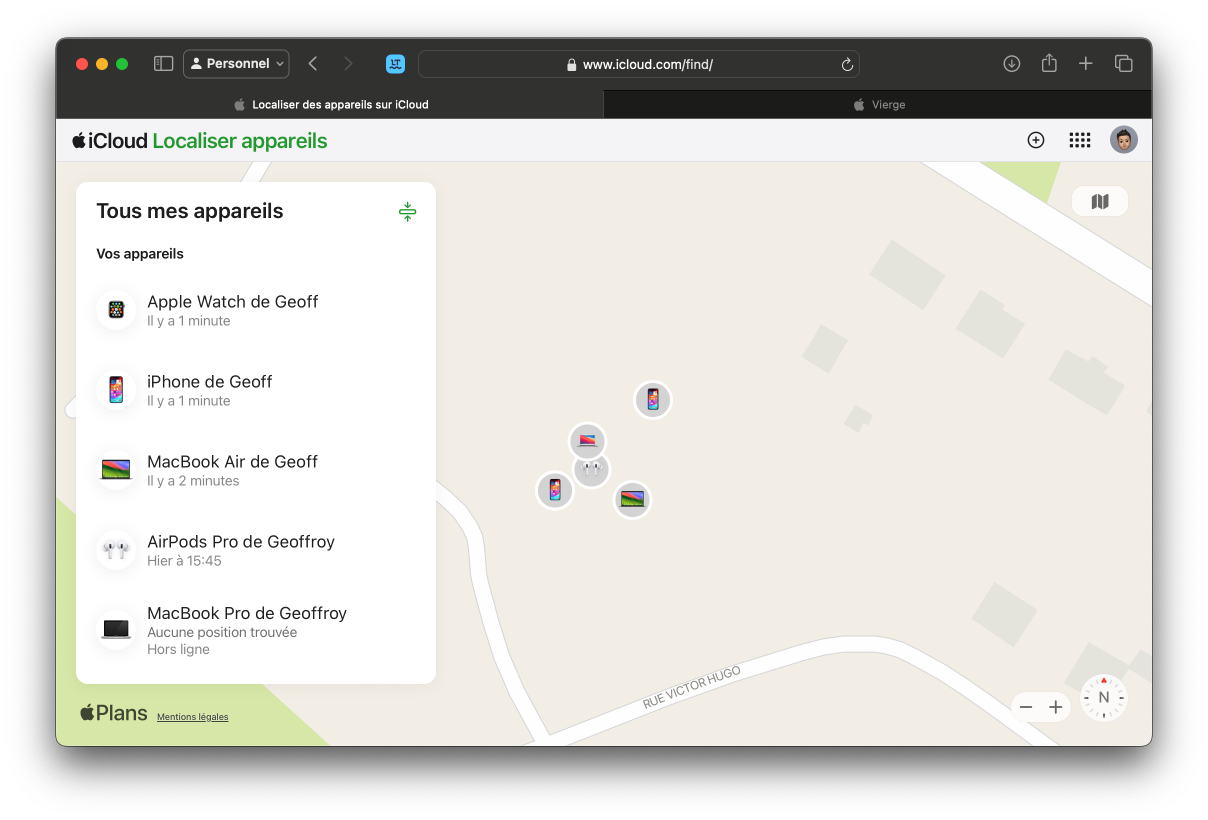Open the Safari share menu

pos(1049,64)
